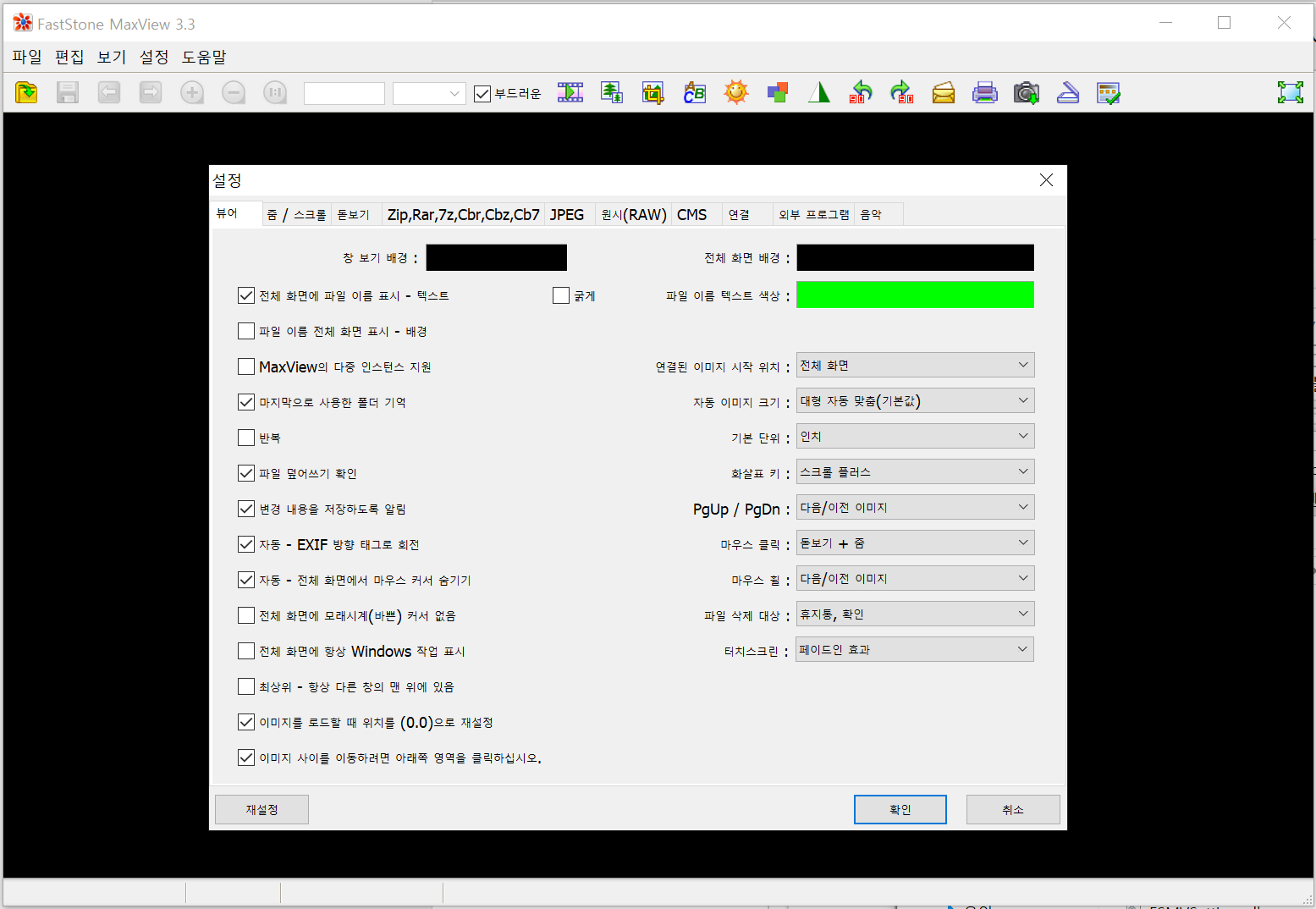
Task: Open the 마우스 클릭 dropdown
Action: coord(915,543)
